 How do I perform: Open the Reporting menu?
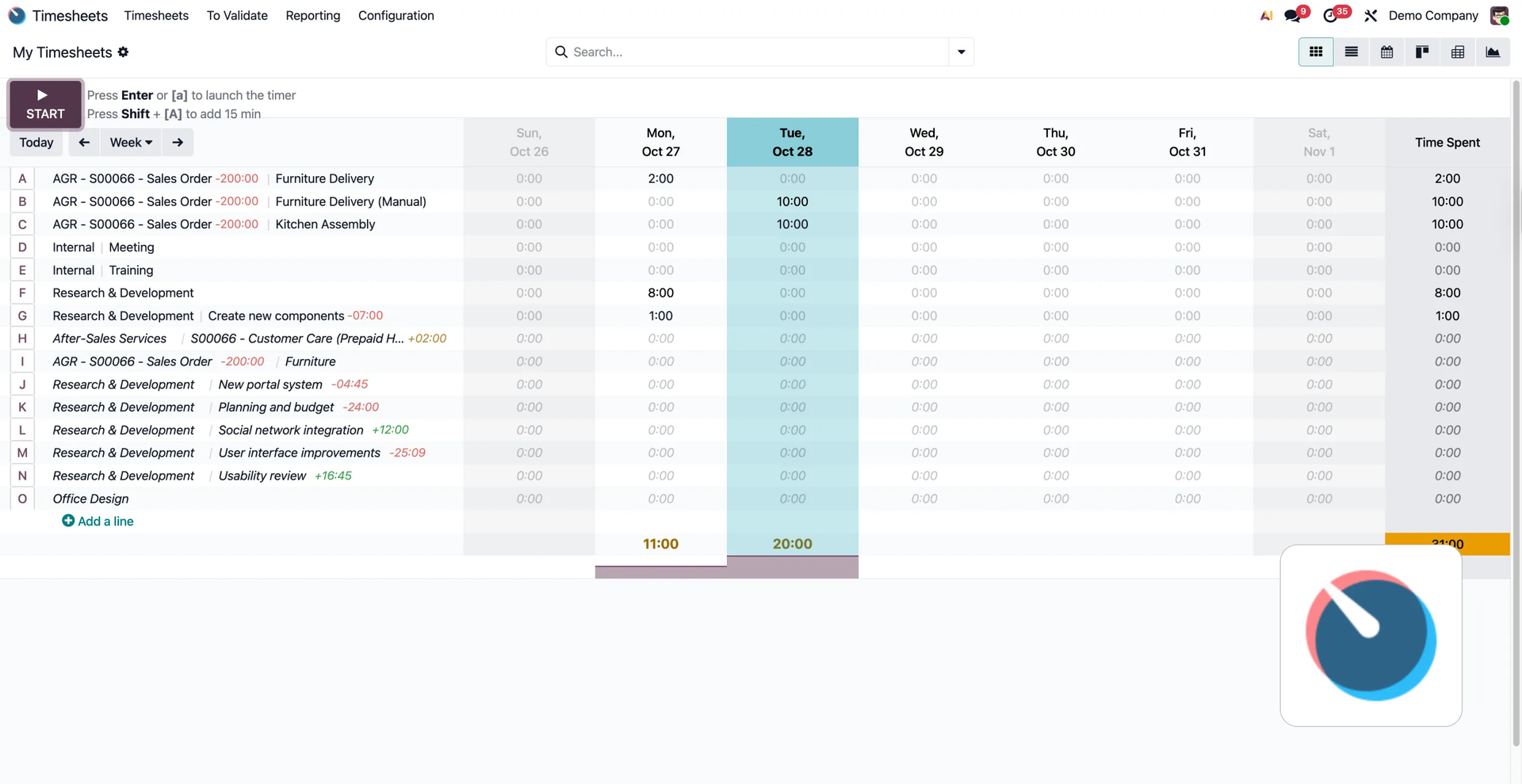tap(312, 16)
